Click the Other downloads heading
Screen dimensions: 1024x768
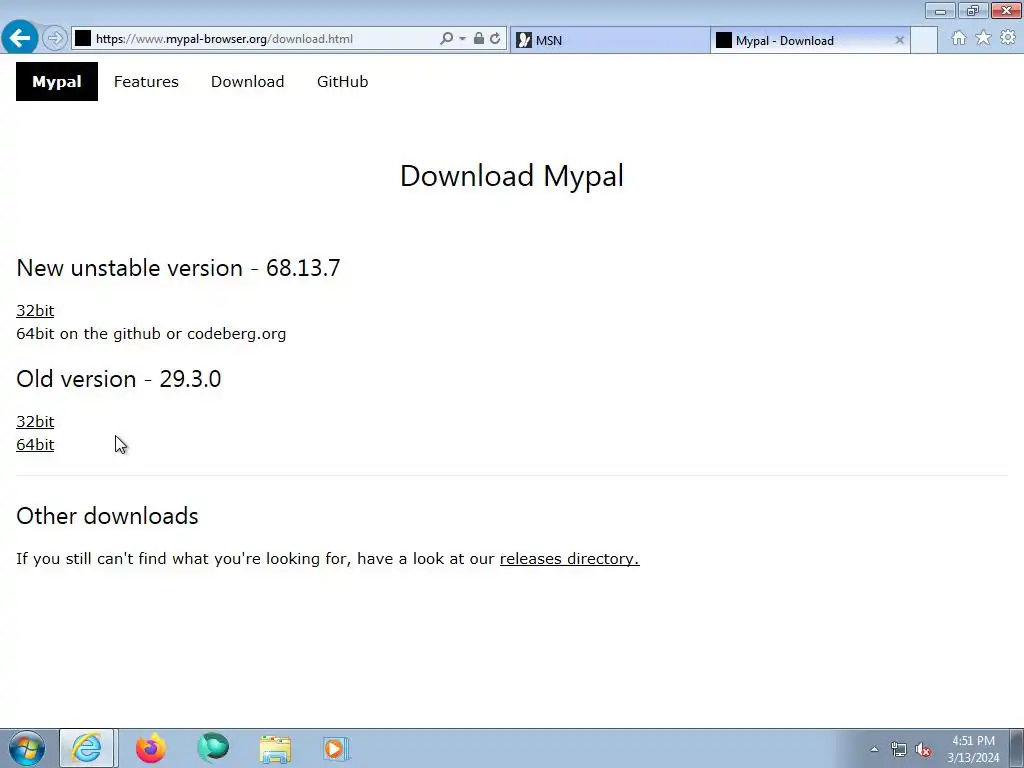click(107, 517)
